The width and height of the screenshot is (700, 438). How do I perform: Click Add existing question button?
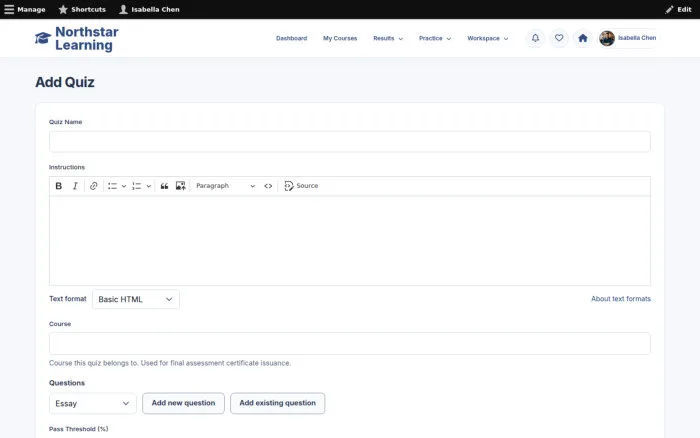coord(278,403)
